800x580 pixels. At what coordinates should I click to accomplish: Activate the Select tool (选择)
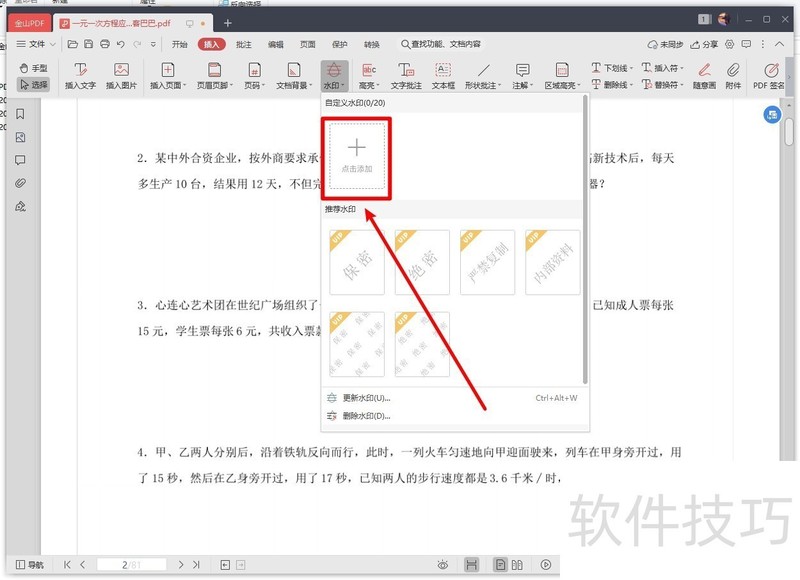coord(33,84)
